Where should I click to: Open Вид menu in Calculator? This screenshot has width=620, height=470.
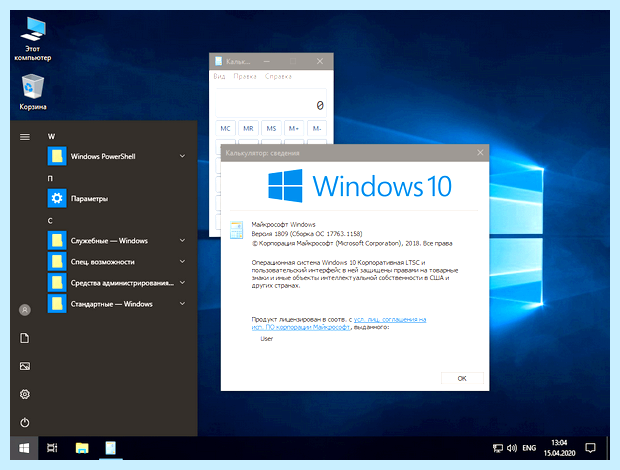pyautogui.click(x=219, y=76)
